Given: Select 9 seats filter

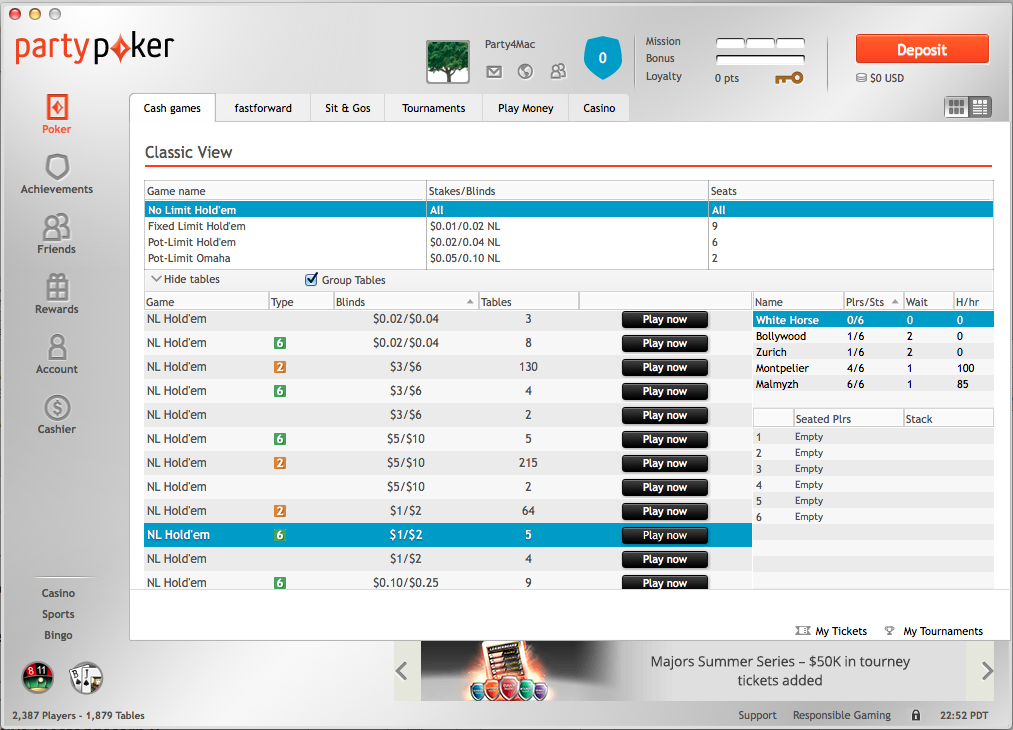Looking at the screenshot, I should (851, 226).
